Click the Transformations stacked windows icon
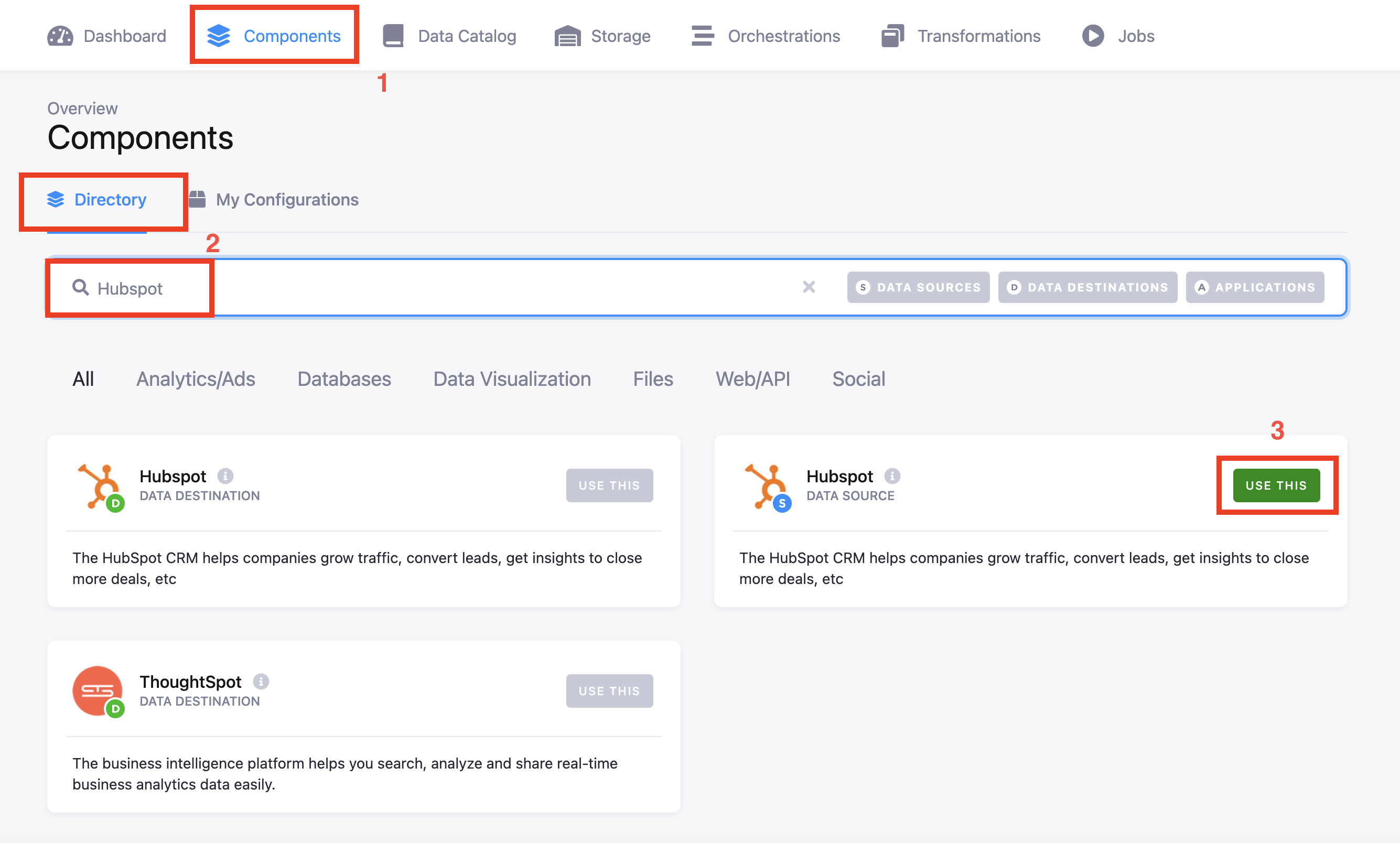The height and width of the screenshot is (843, 1400). (892, 36)
